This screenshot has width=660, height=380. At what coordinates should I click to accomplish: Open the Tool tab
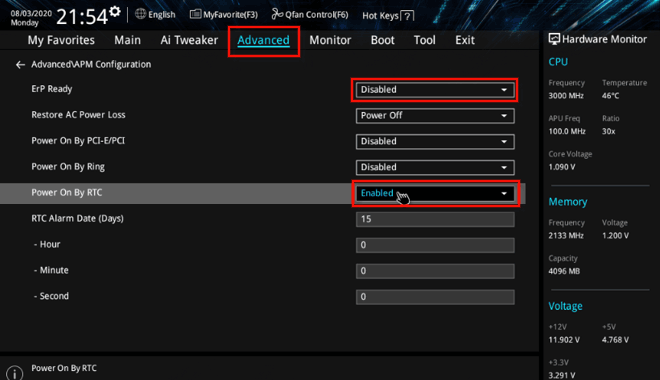(424, 40)
